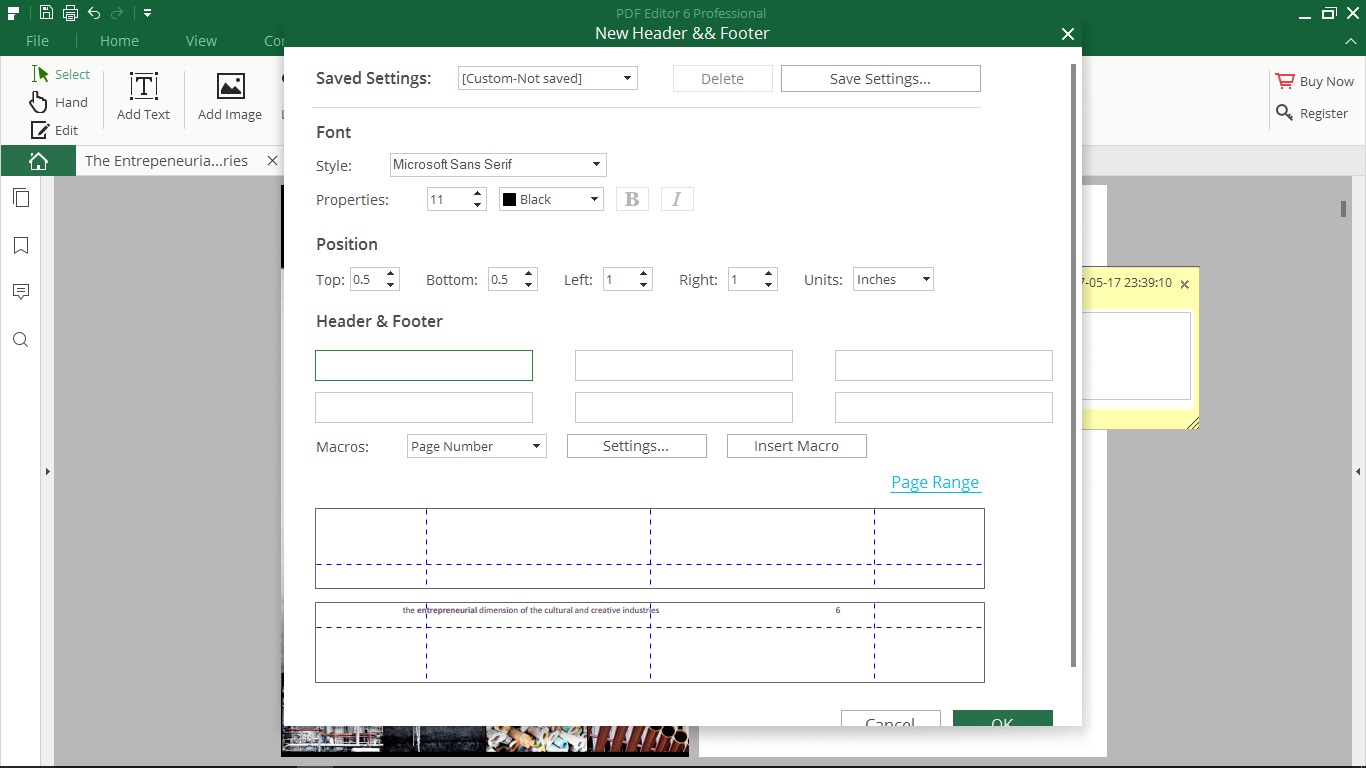1366x768 pixels.
Task: Select the Edit tool
Action: (57, 130)
